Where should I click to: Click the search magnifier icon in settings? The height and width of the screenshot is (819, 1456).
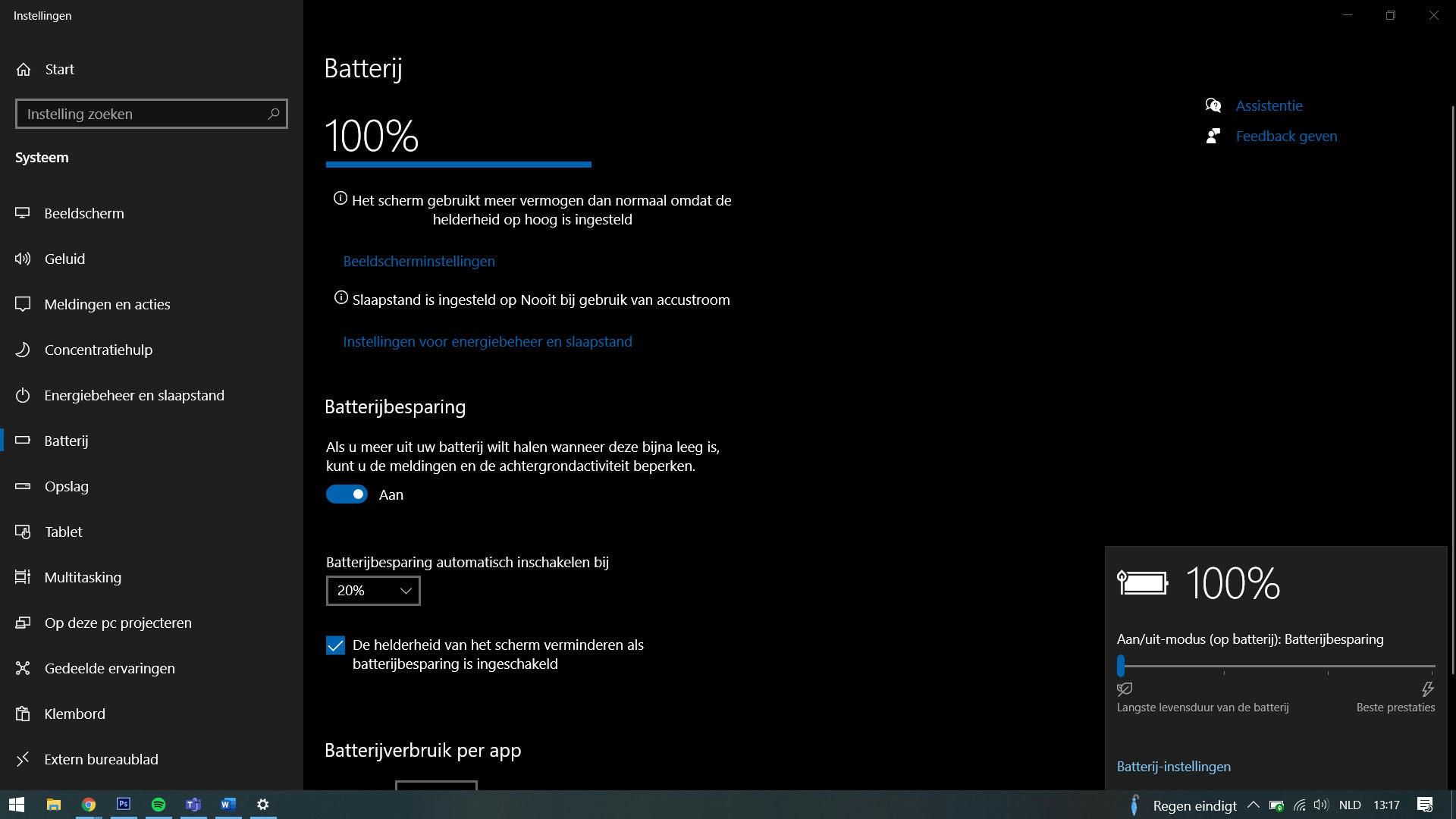(x=274, y=114)
